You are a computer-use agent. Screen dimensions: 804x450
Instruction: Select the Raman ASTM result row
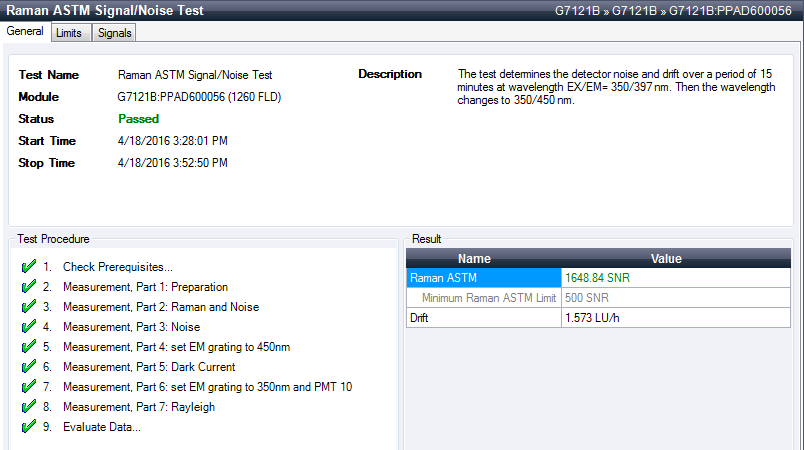[484, 278]
